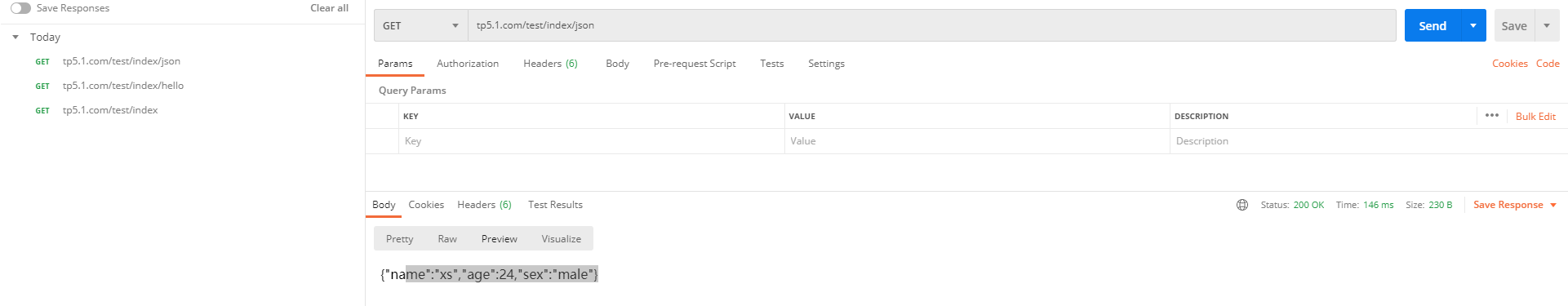The height and width of the screenshot is (306, 1568).
Task: Select the Pretty response view
Action: pyautogui.click(x=400, y=239)
